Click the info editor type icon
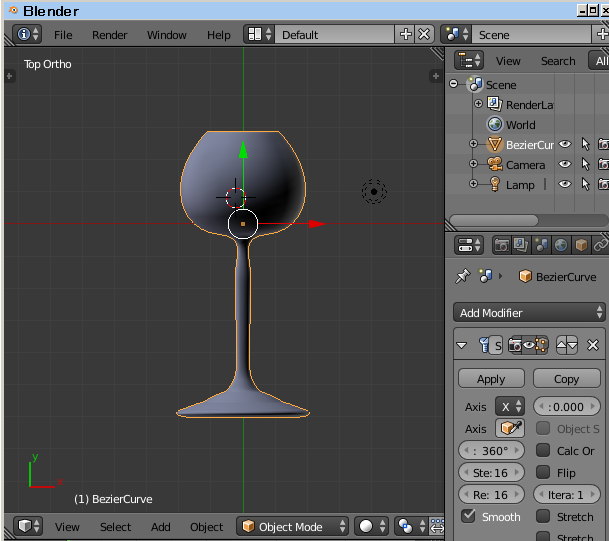The width and height of the screenshot is (609, 541). [27, 34]
